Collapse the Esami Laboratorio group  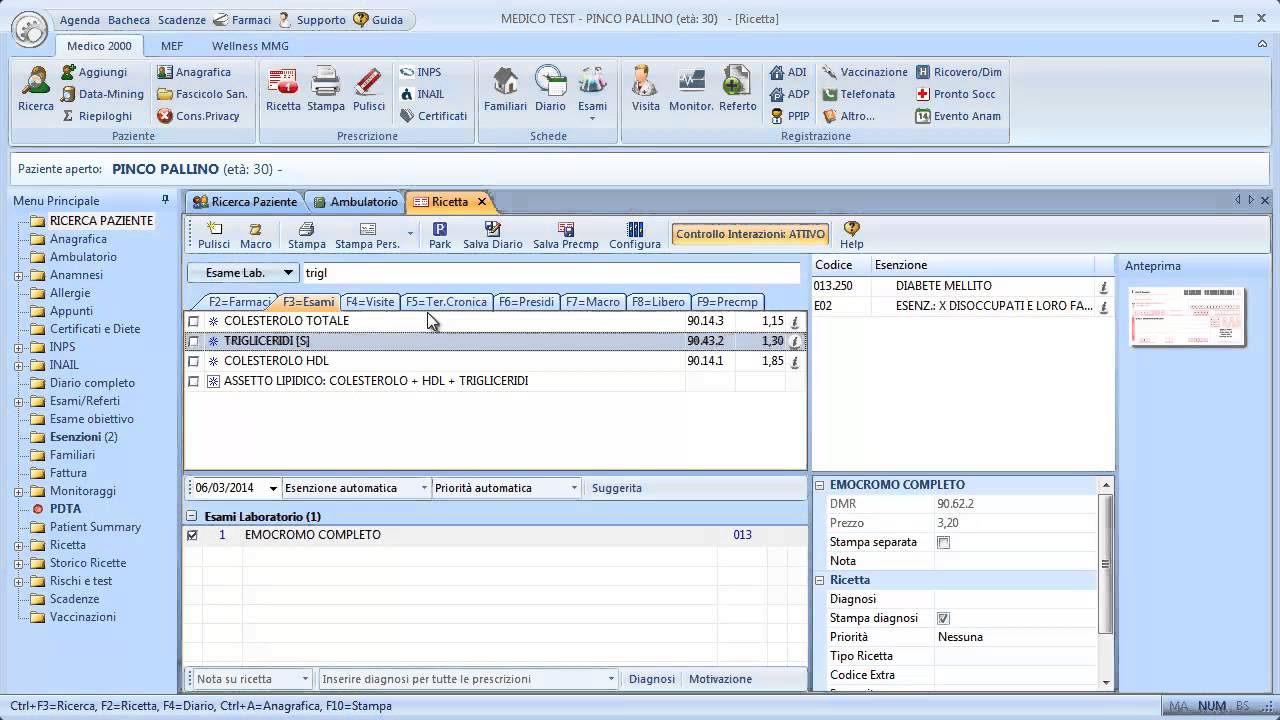(192, 517)
